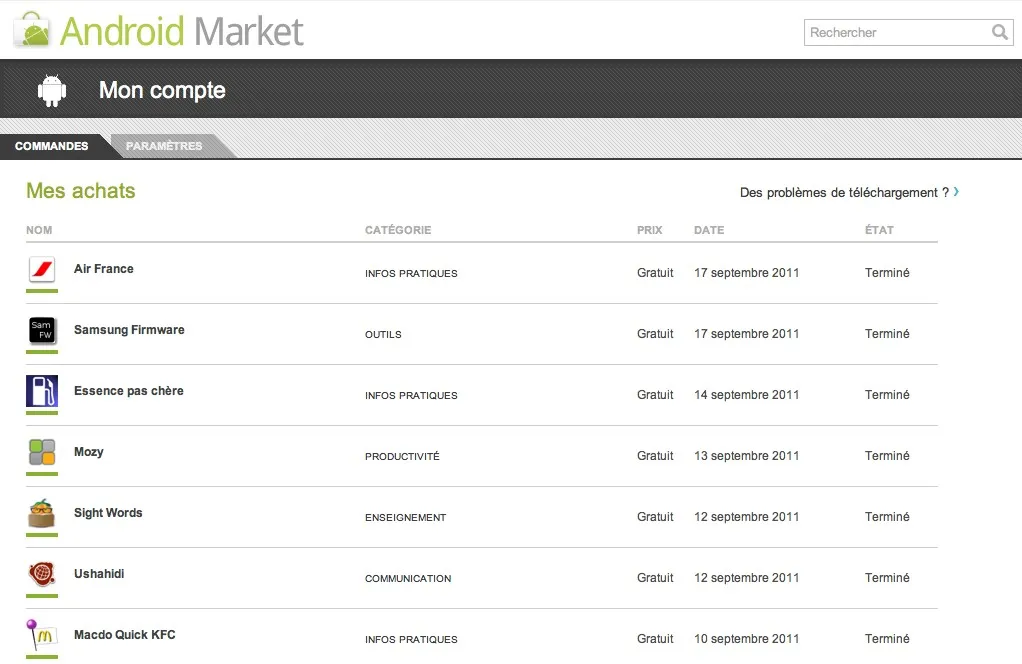Screen dimensions: 1022x664
Task: Switch to the Commandes tab
Action: [x=51, y=146]
